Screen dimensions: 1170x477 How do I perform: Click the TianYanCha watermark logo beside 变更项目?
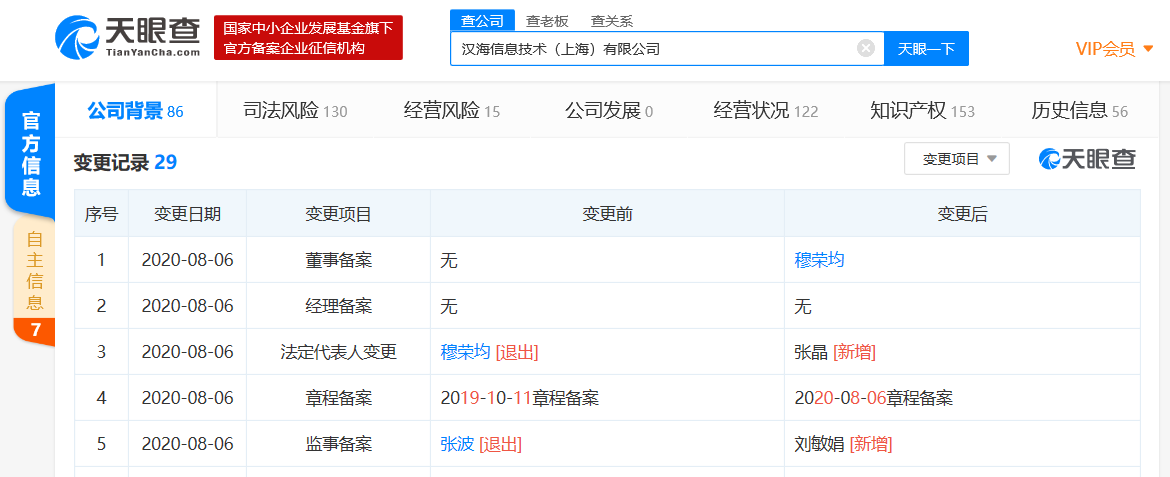[x=1087, y=159]
